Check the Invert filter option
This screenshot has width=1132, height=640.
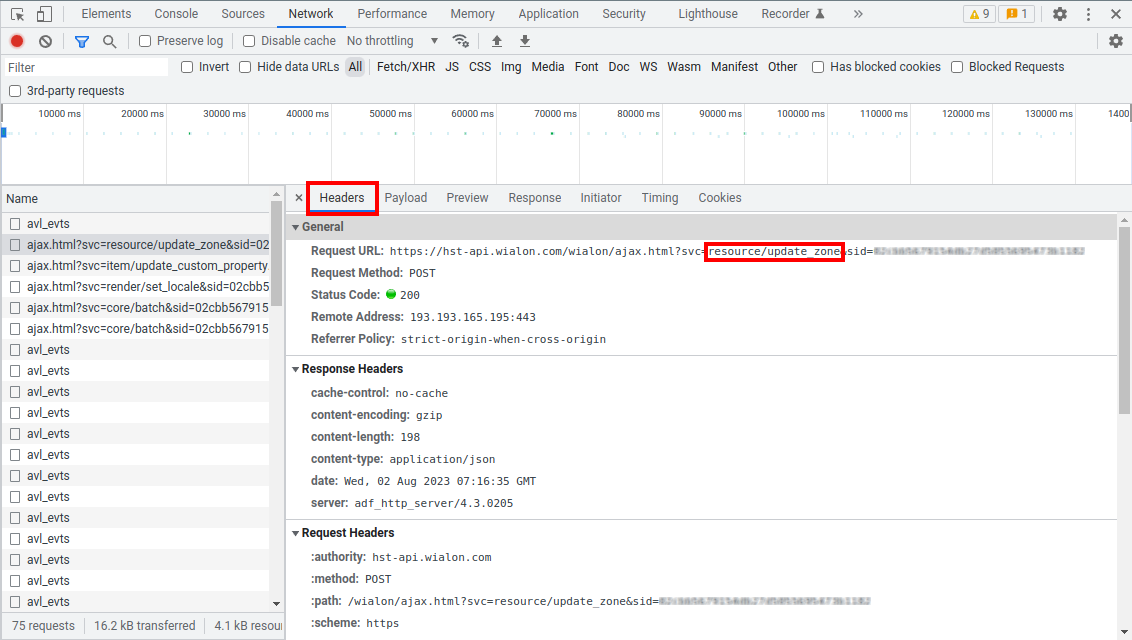(187, 67)
